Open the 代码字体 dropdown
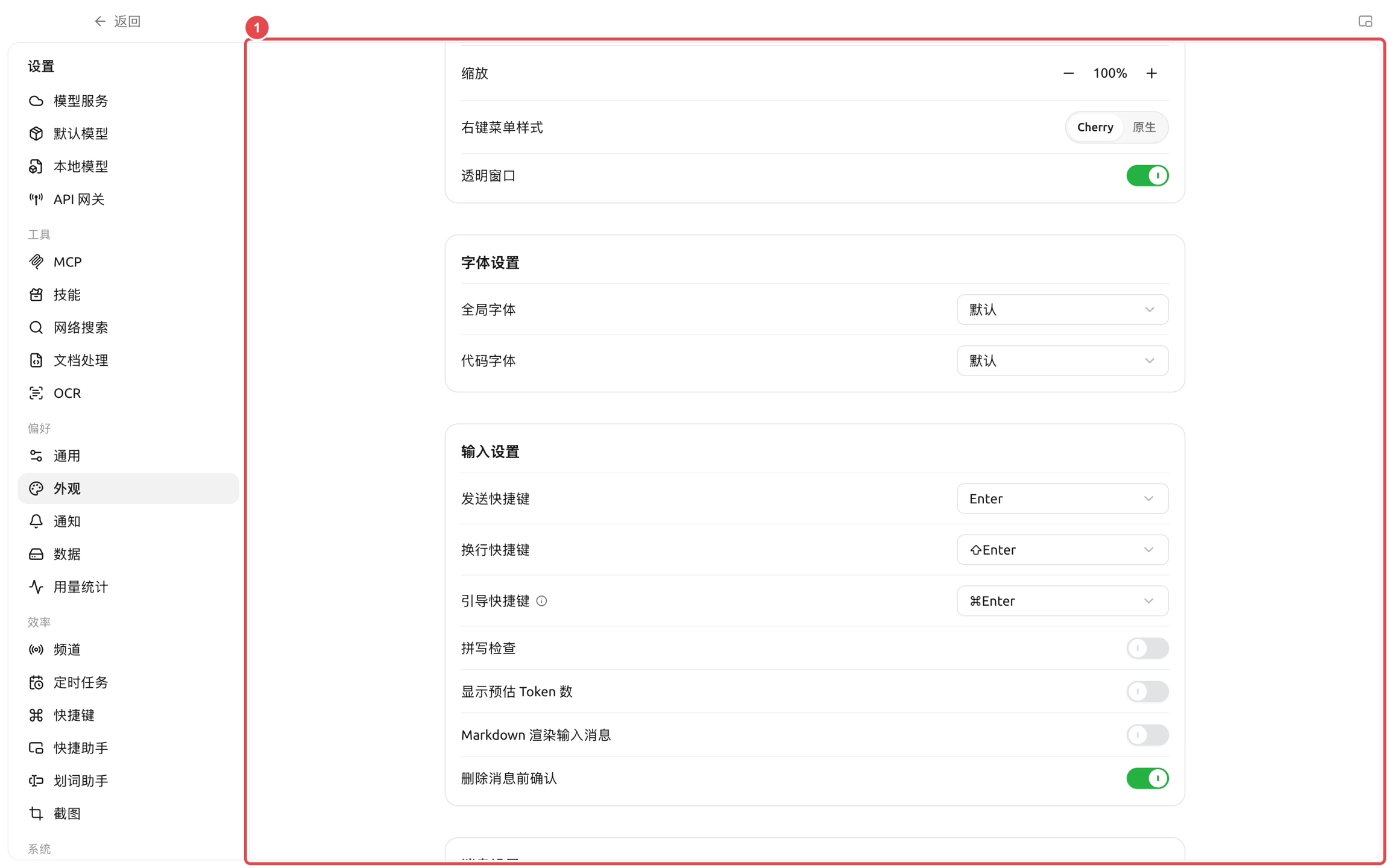 (1062, 361)
